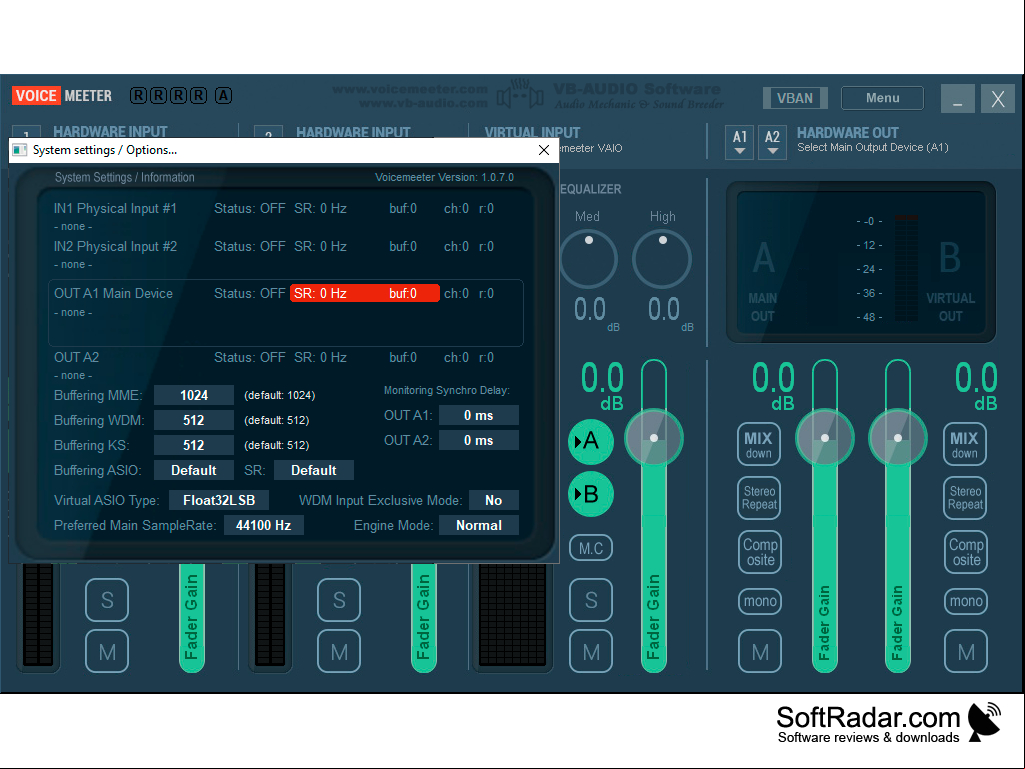Click the System settings dialog title bar icon

[20, 150]
